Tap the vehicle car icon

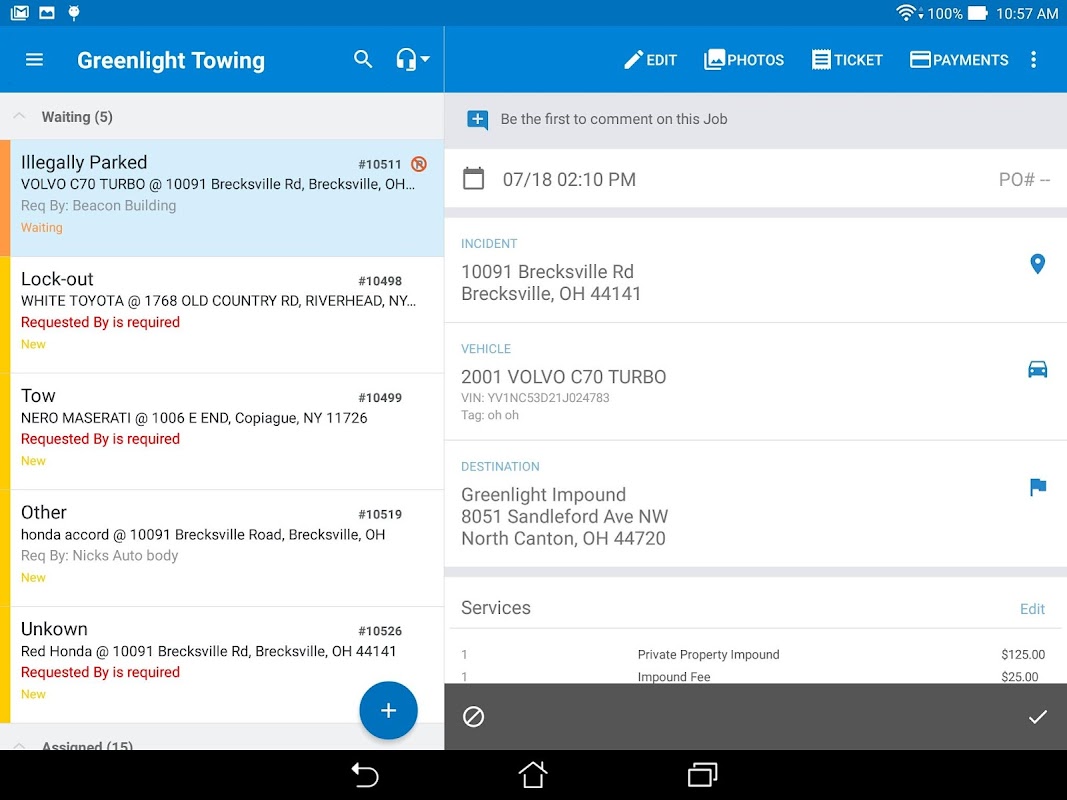pyautogui.click(x=1037, y=369)
